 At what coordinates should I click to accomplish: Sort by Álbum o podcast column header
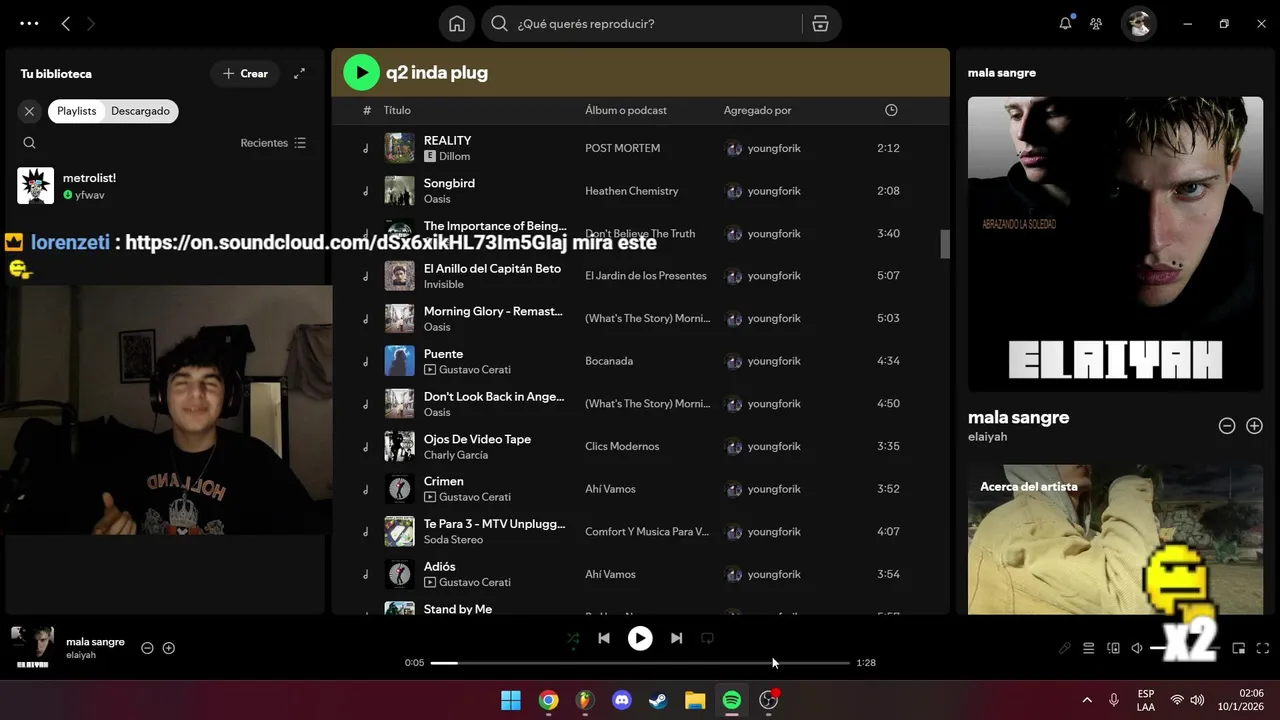pos(626,110)
